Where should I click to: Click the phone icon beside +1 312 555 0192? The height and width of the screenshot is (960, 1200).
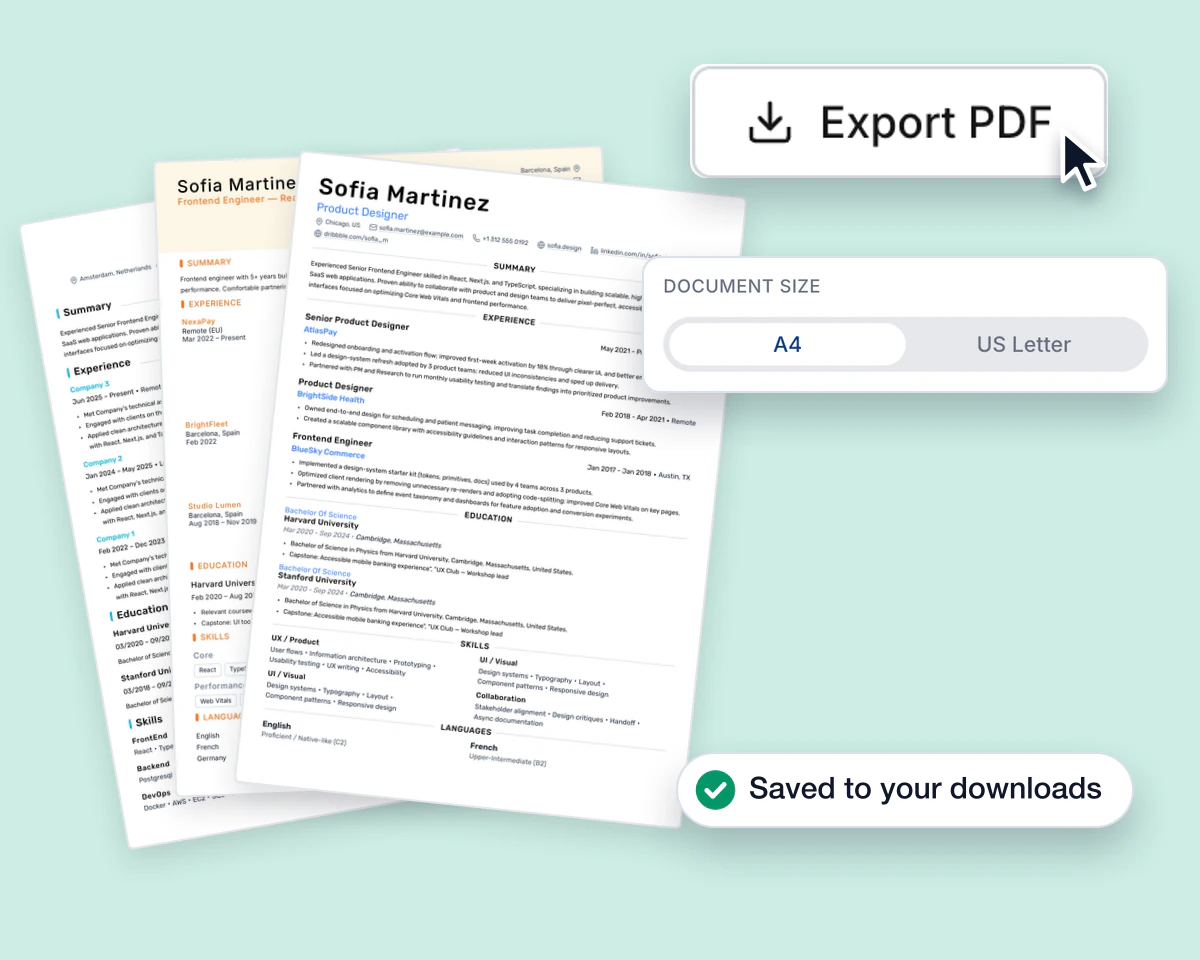(x=475, y=238)
